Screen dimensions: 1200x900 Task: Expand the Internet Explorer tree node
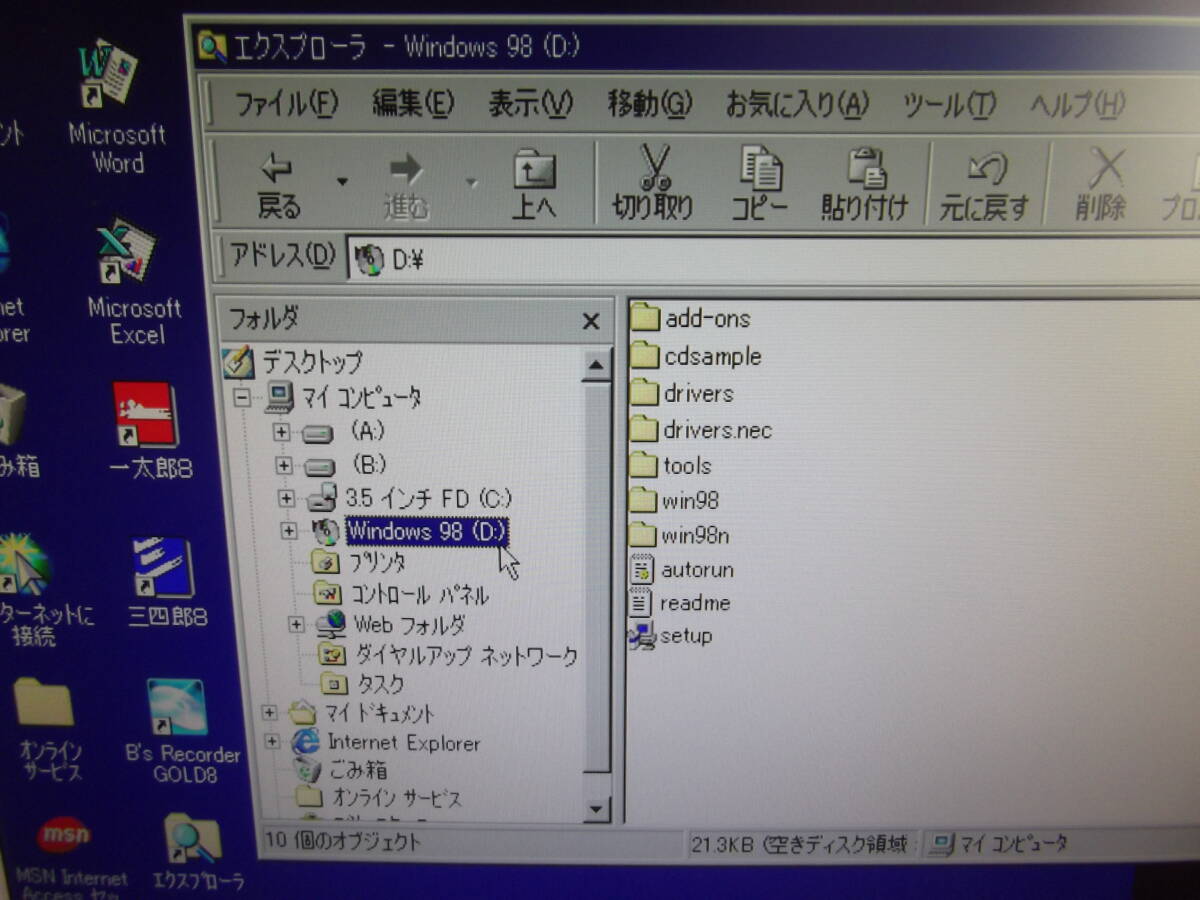(x=271, y=742)
